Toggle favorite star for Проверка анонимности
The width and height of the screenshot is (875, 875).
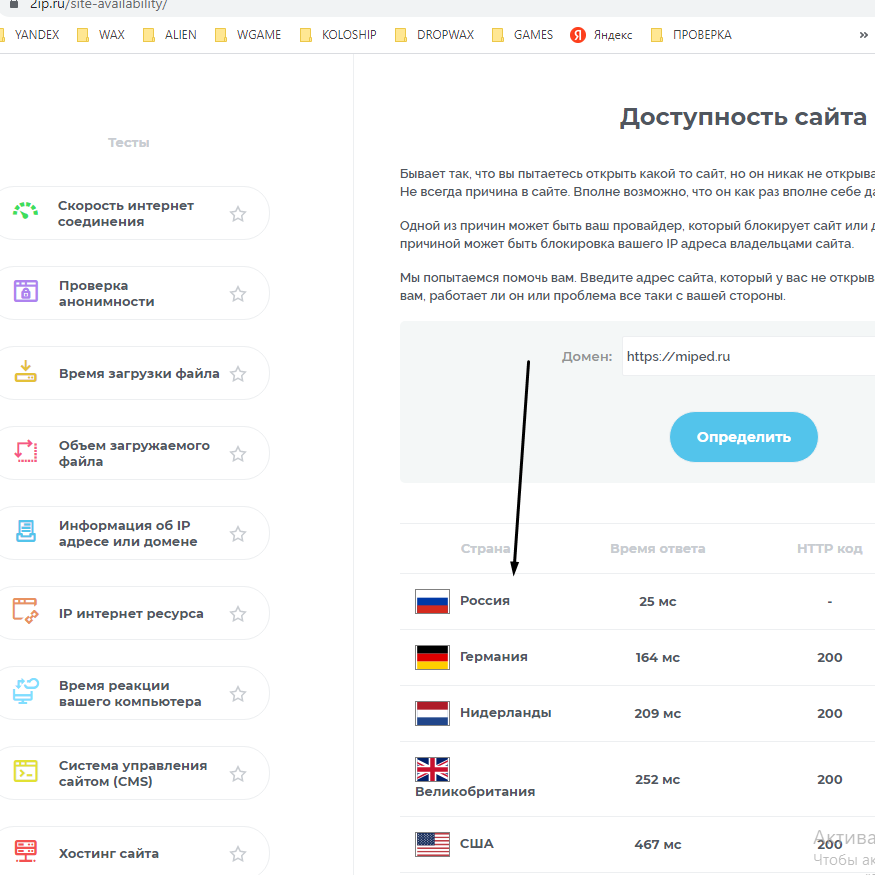[x=238, y=294]
